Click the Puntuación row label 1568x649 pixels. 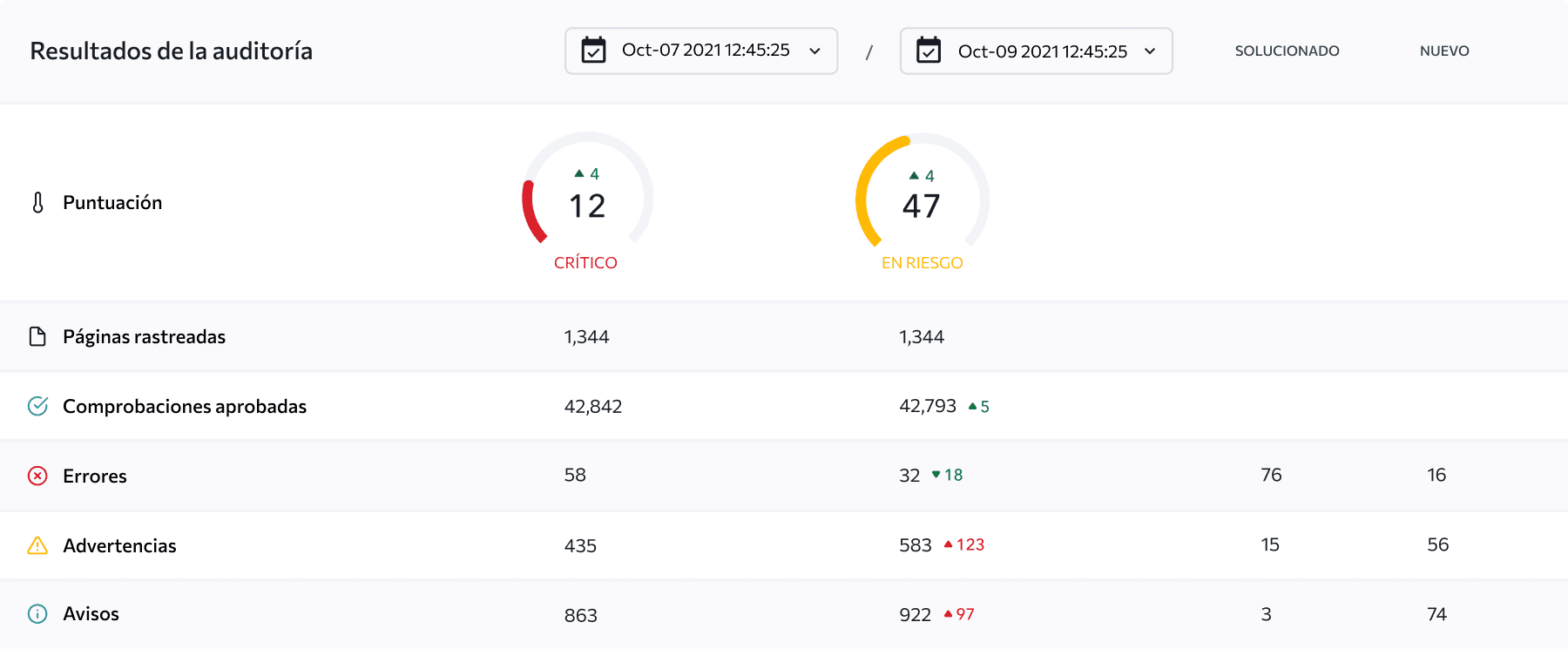(x=112, y=203)
